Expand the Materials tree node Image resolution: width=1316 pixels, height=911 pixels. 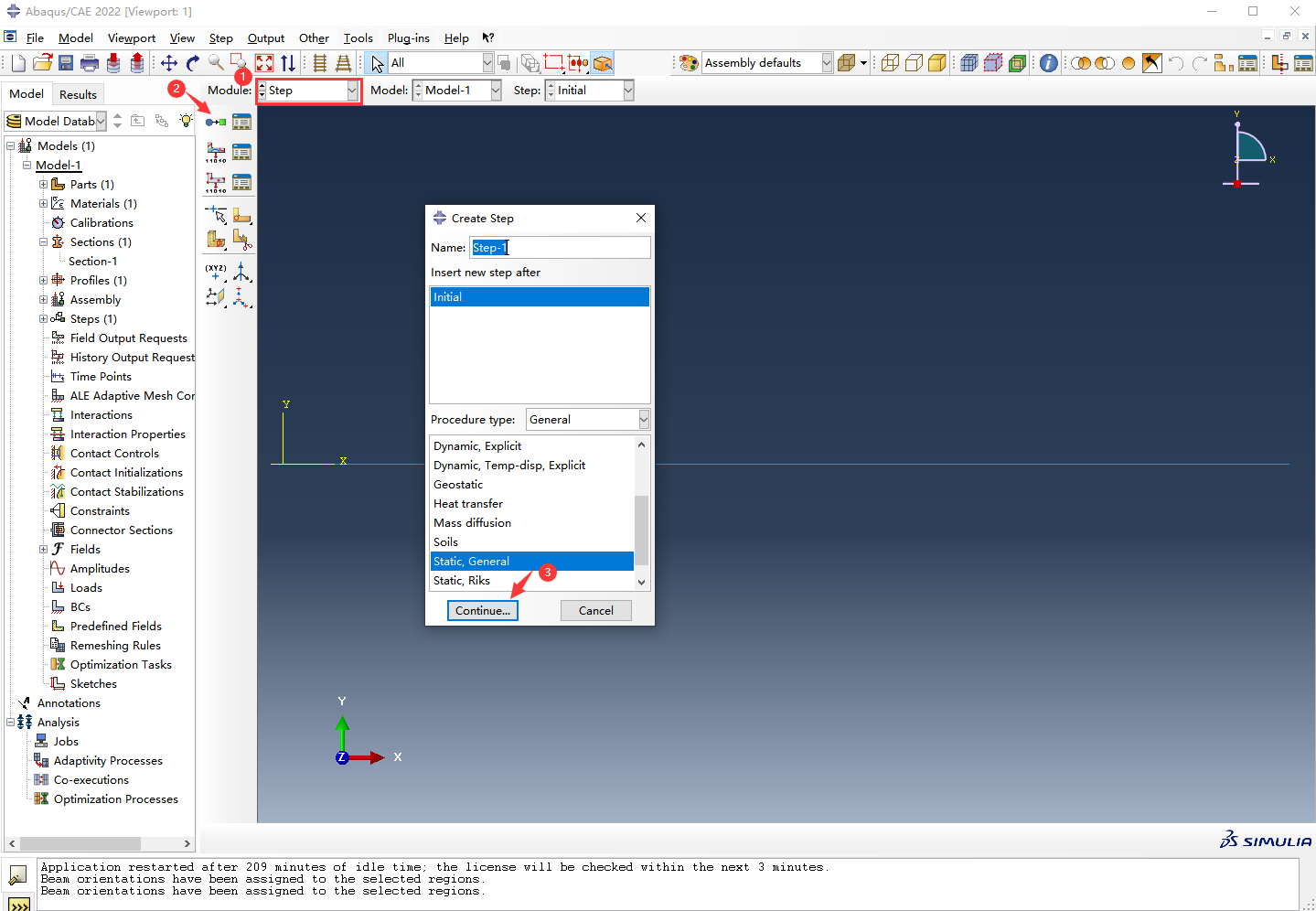click(43, 204)
